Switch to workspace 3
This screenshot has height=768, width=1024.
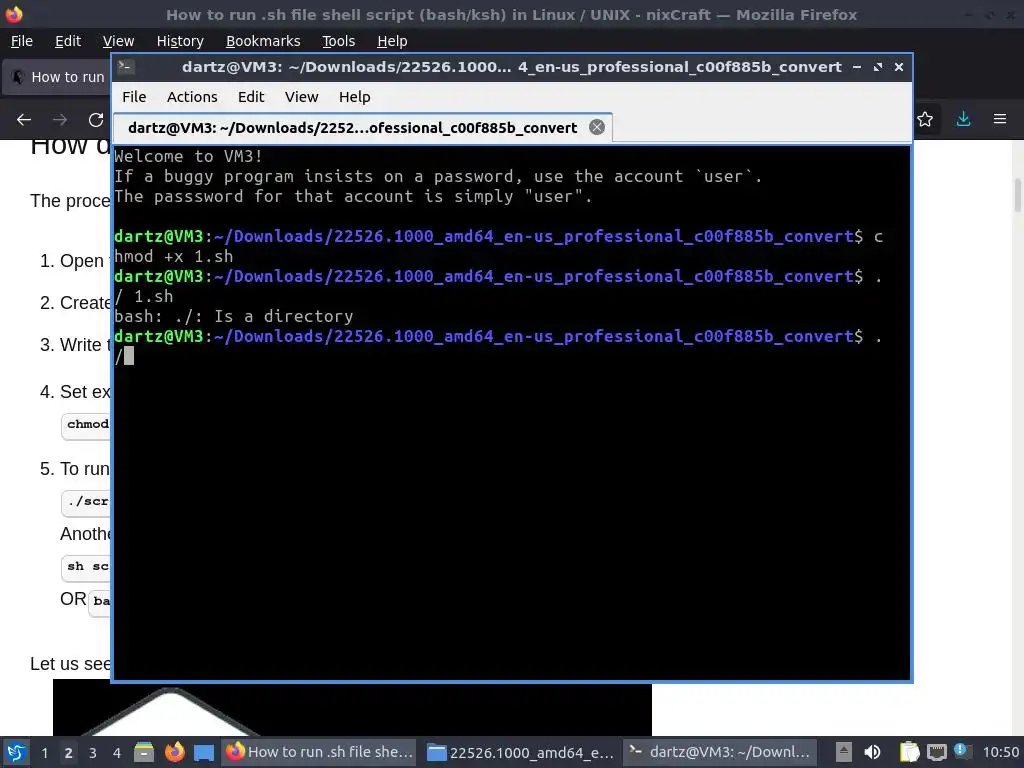click(x=93, y=753)
